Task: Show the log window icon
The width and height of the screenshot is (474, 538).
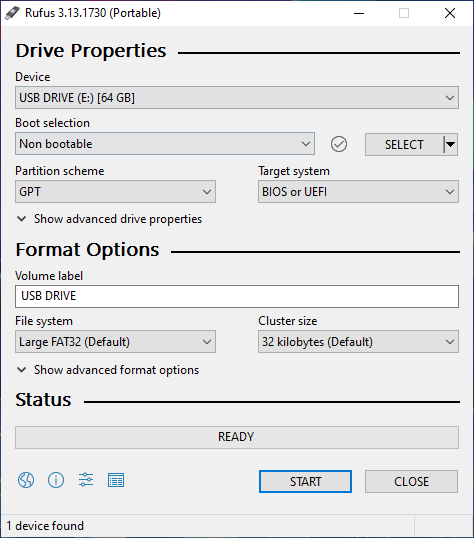Action: click(116, 480)
